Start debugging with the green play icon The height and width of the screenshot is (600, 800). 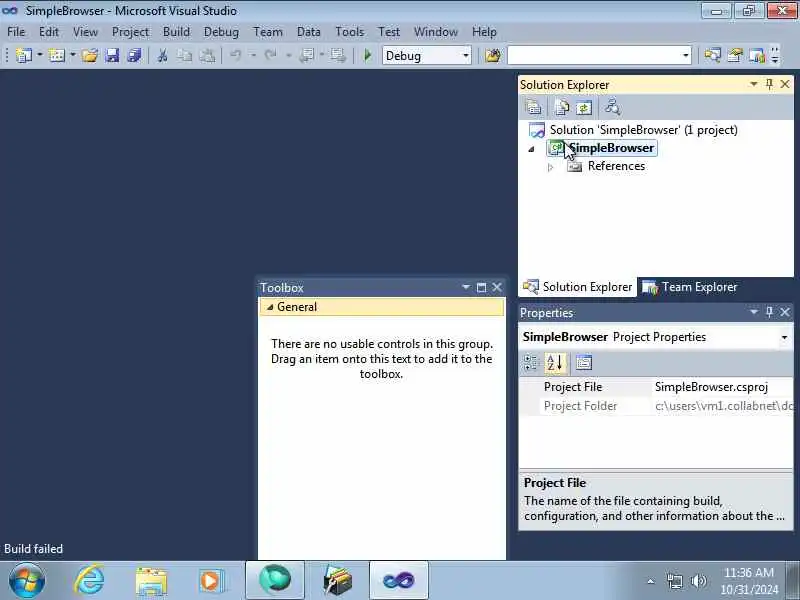pyautogui.click(x=367, y=55)
